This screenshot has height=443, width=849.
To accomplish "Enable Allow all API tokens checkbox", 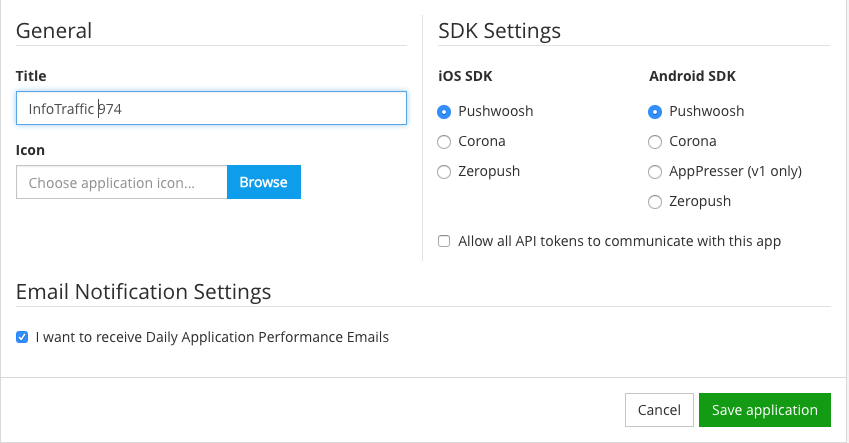I will click(444, 241).
